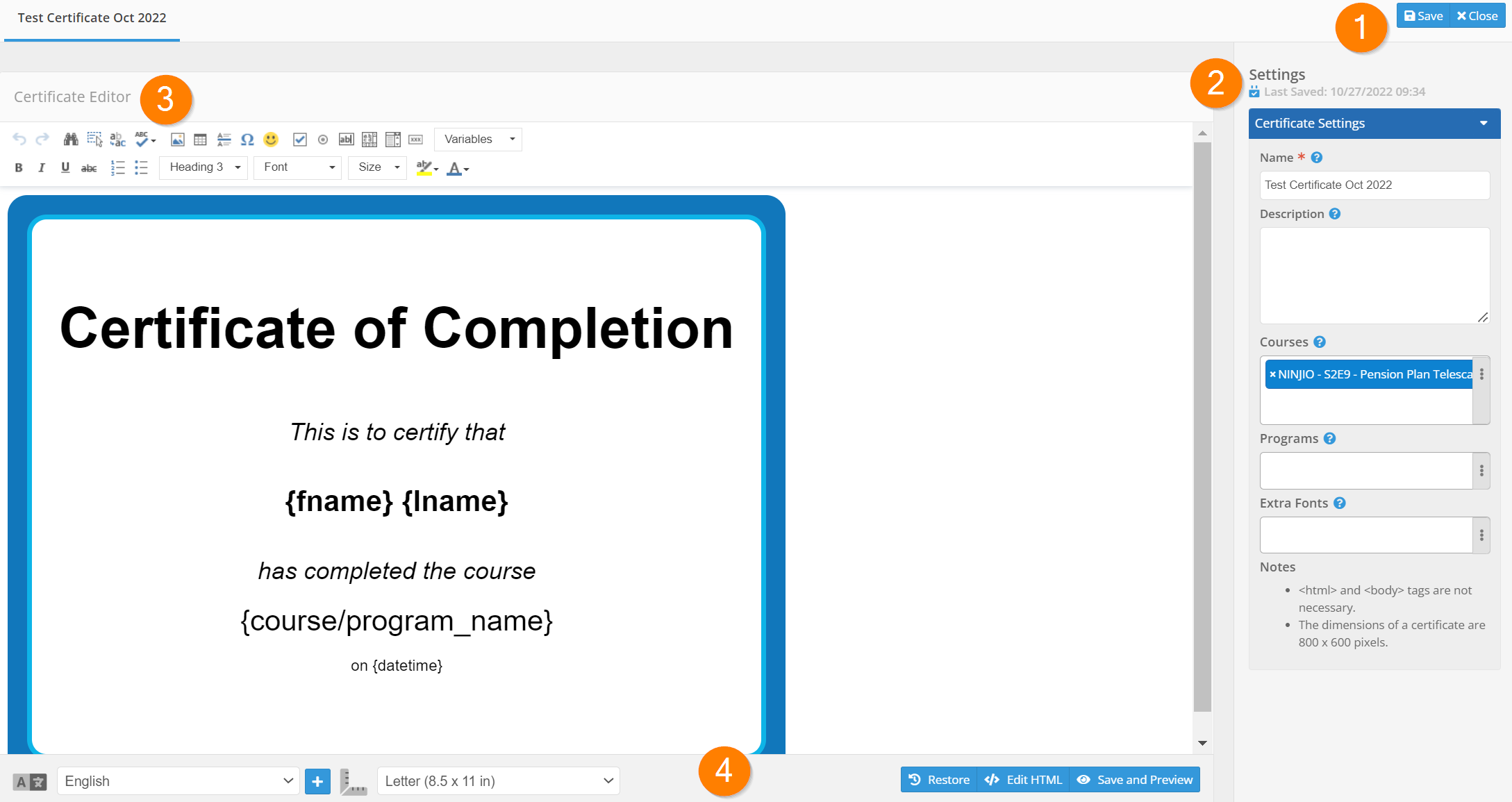Run the ABC spell checker
Image resolution: width=1512 pixels, height=802 pixels.
(145, 140)
